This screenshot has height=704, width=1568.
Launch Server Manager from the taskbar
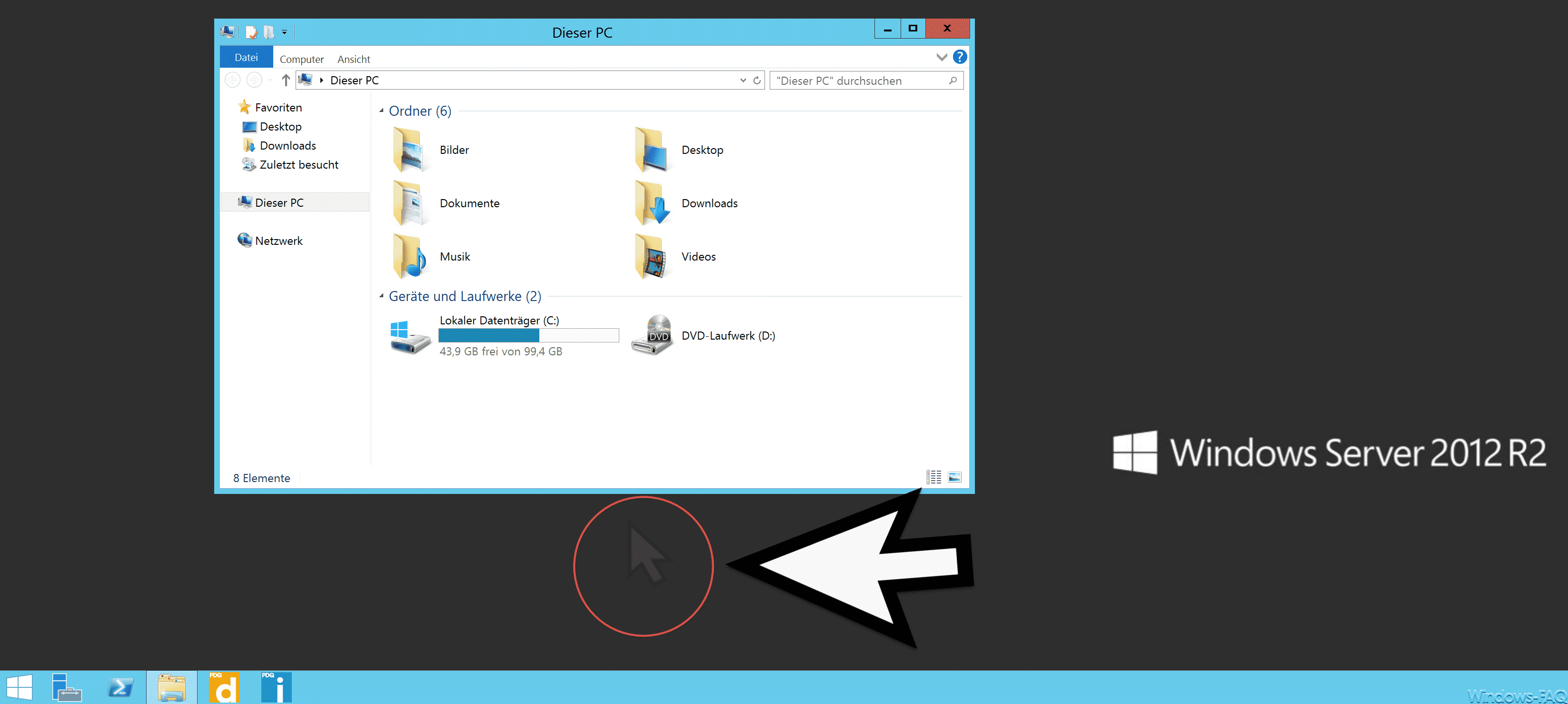click(66, 687)
